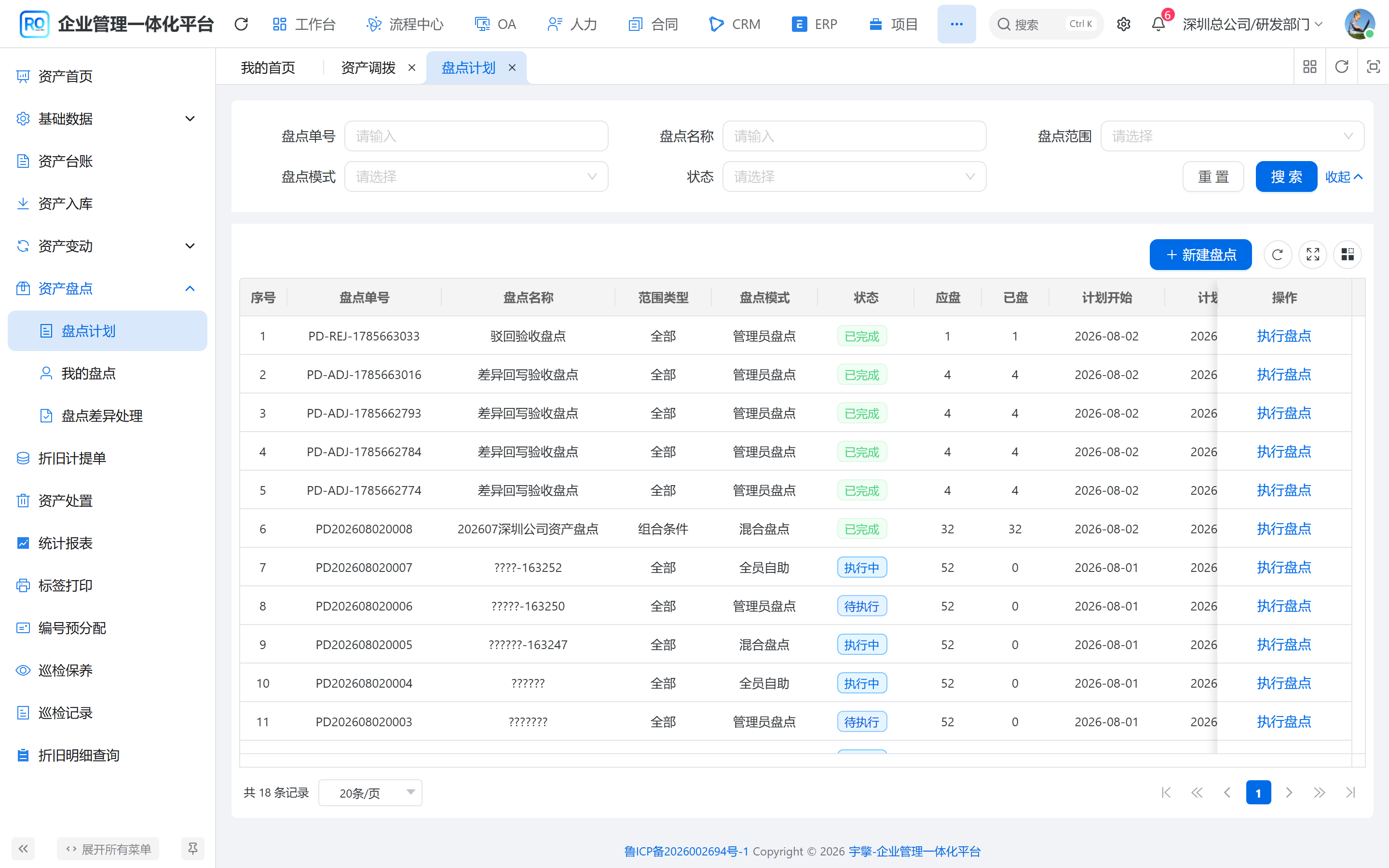This screenshot has height=868, width=1389.
Task: Open the column settings icon
Action: pyautogui.click(x=1348, y=254)
